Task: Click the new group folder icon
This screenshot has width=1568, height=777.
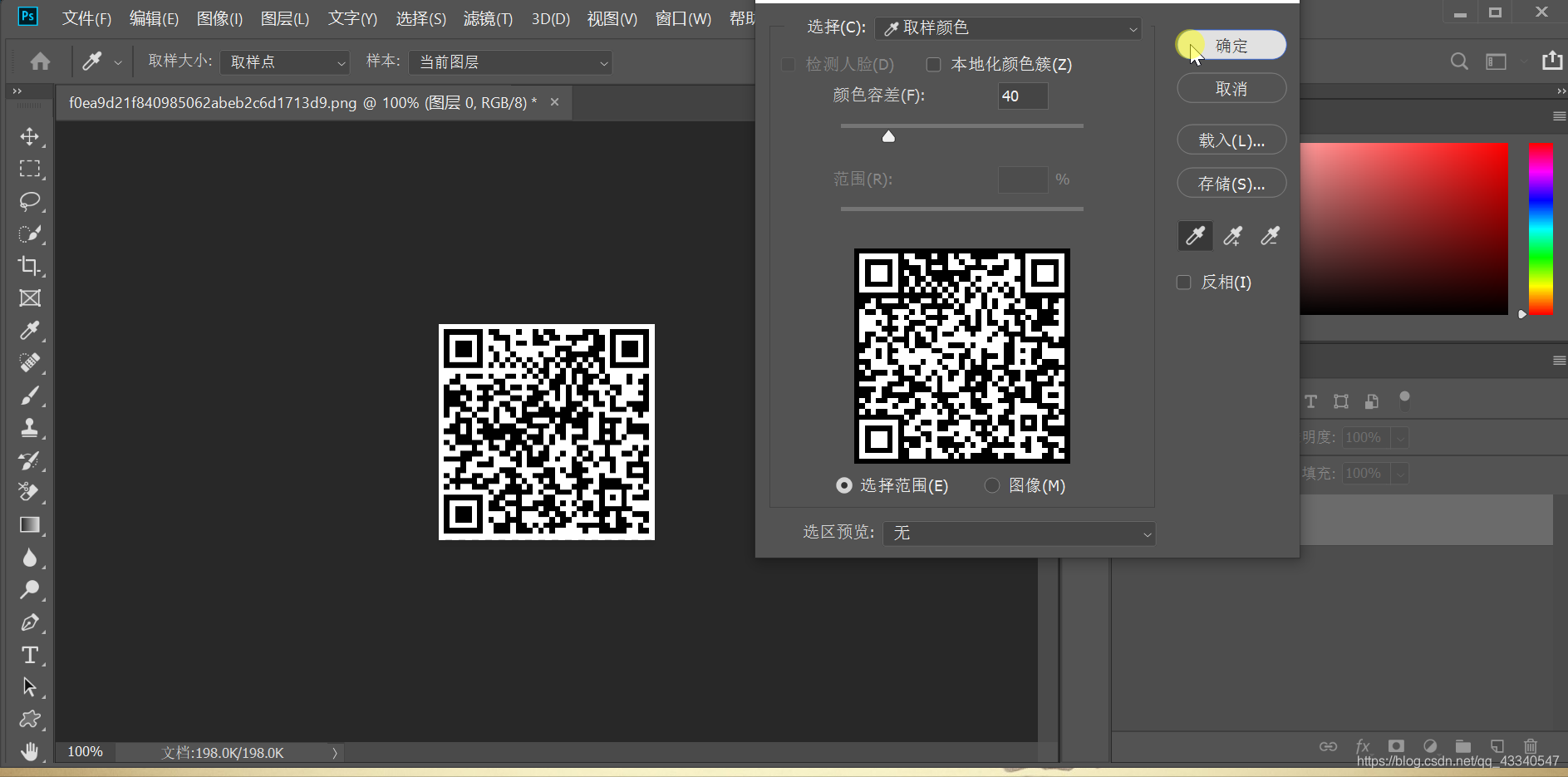Action: 1463,746
